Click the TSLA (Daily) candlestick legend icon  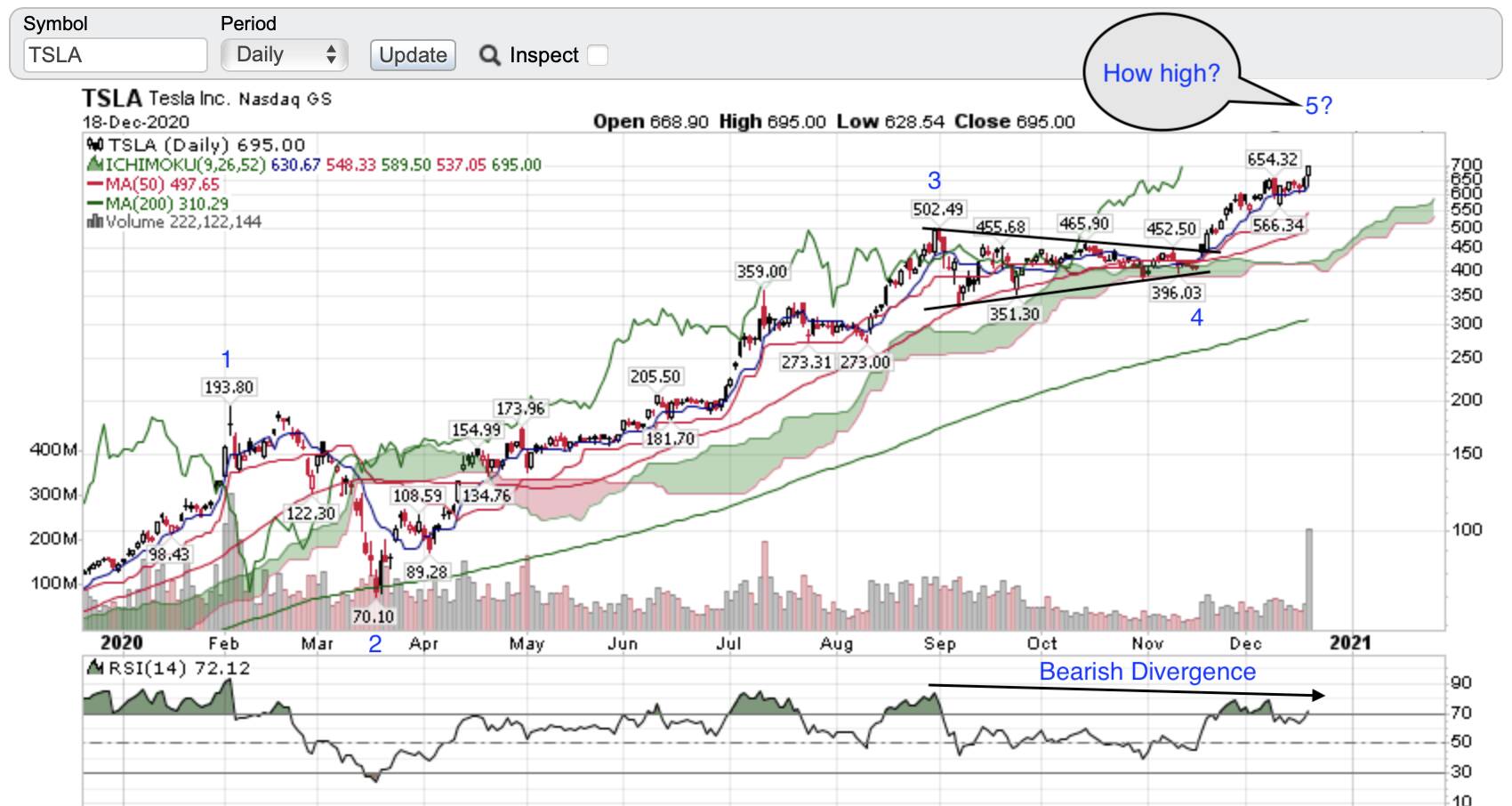95,144
